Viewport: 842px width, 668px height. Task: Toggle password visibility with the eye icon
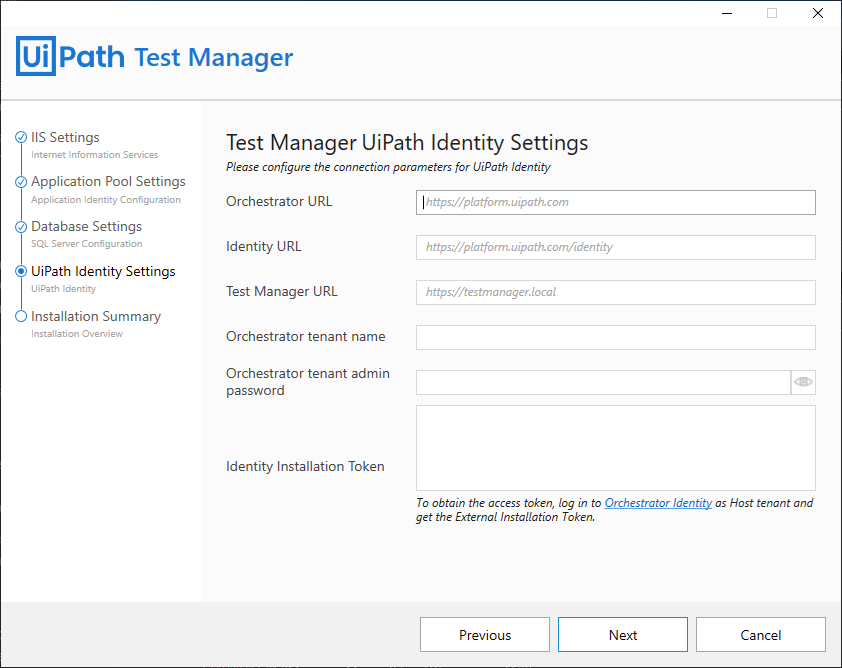click(803, 382)
